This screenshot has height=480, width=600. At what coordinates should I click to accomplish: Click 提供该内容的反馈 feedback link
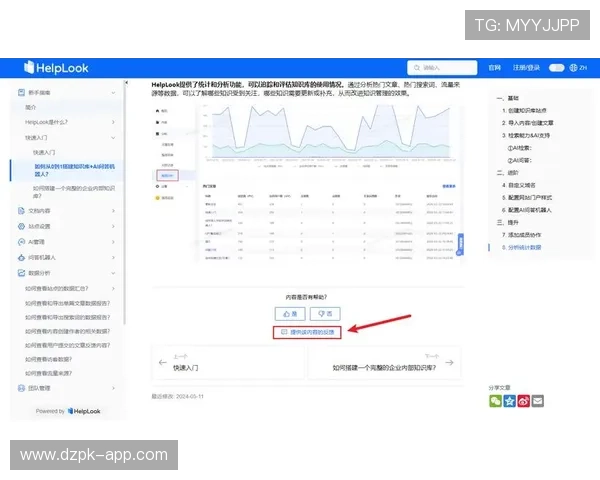coord(307,332)
